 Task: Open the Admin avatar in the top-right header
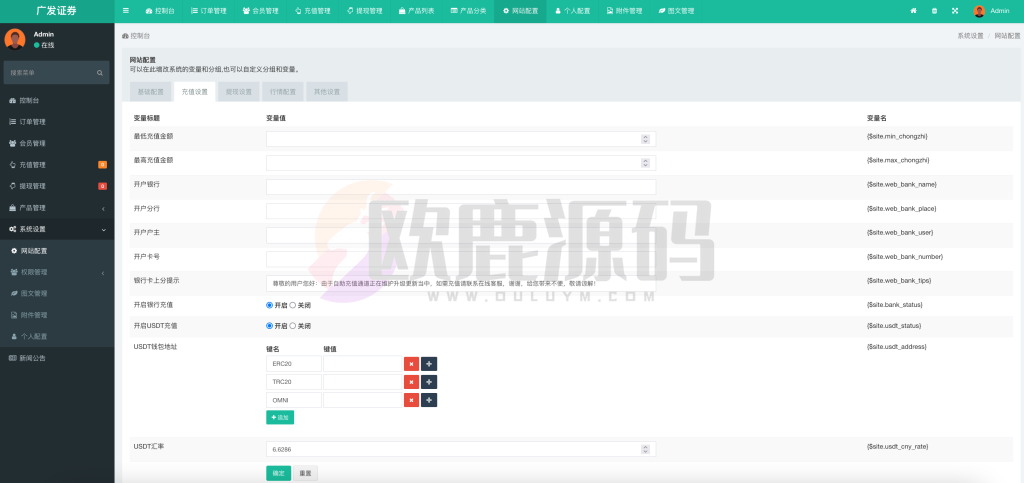click(979, 11)
